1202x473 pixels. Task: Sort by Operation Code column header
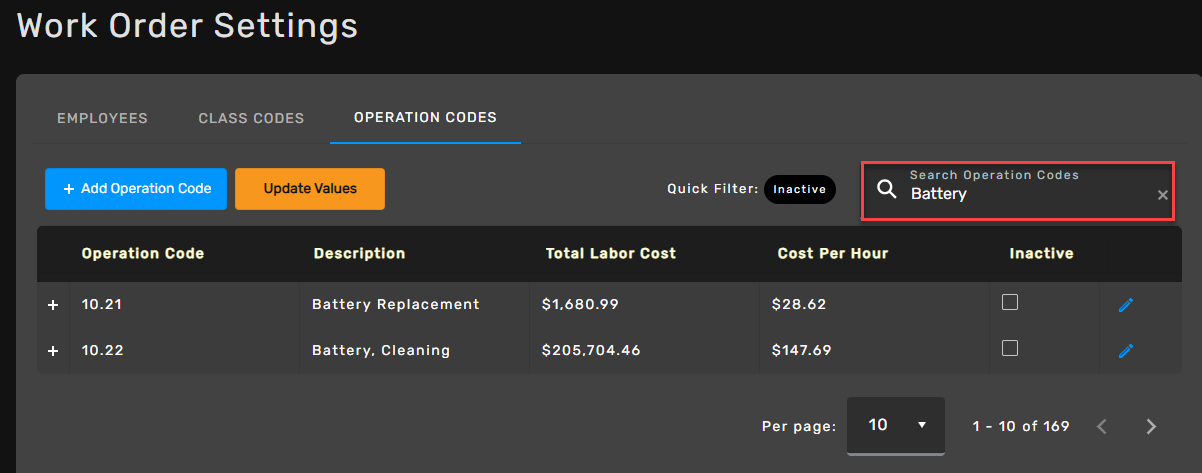tap(143, 254)
